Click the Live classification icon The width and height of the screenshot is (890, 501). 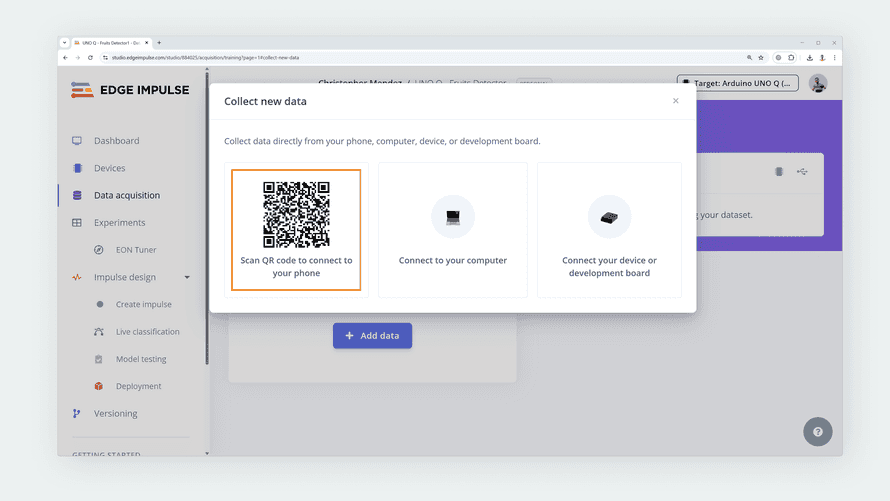click(x=99, y=331)
